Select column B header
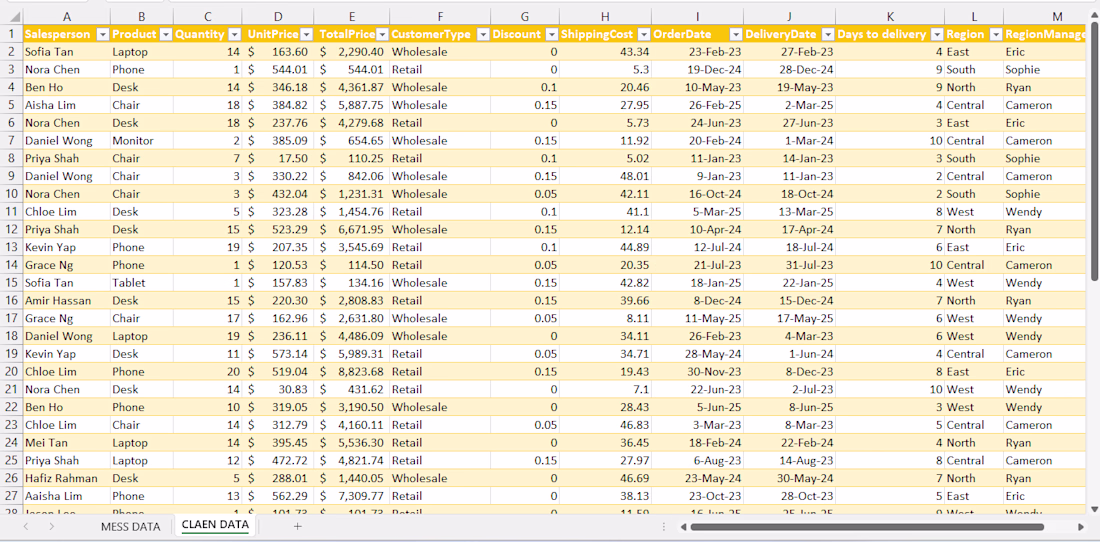Screen dimensions: 1100x542 (142, 16)
